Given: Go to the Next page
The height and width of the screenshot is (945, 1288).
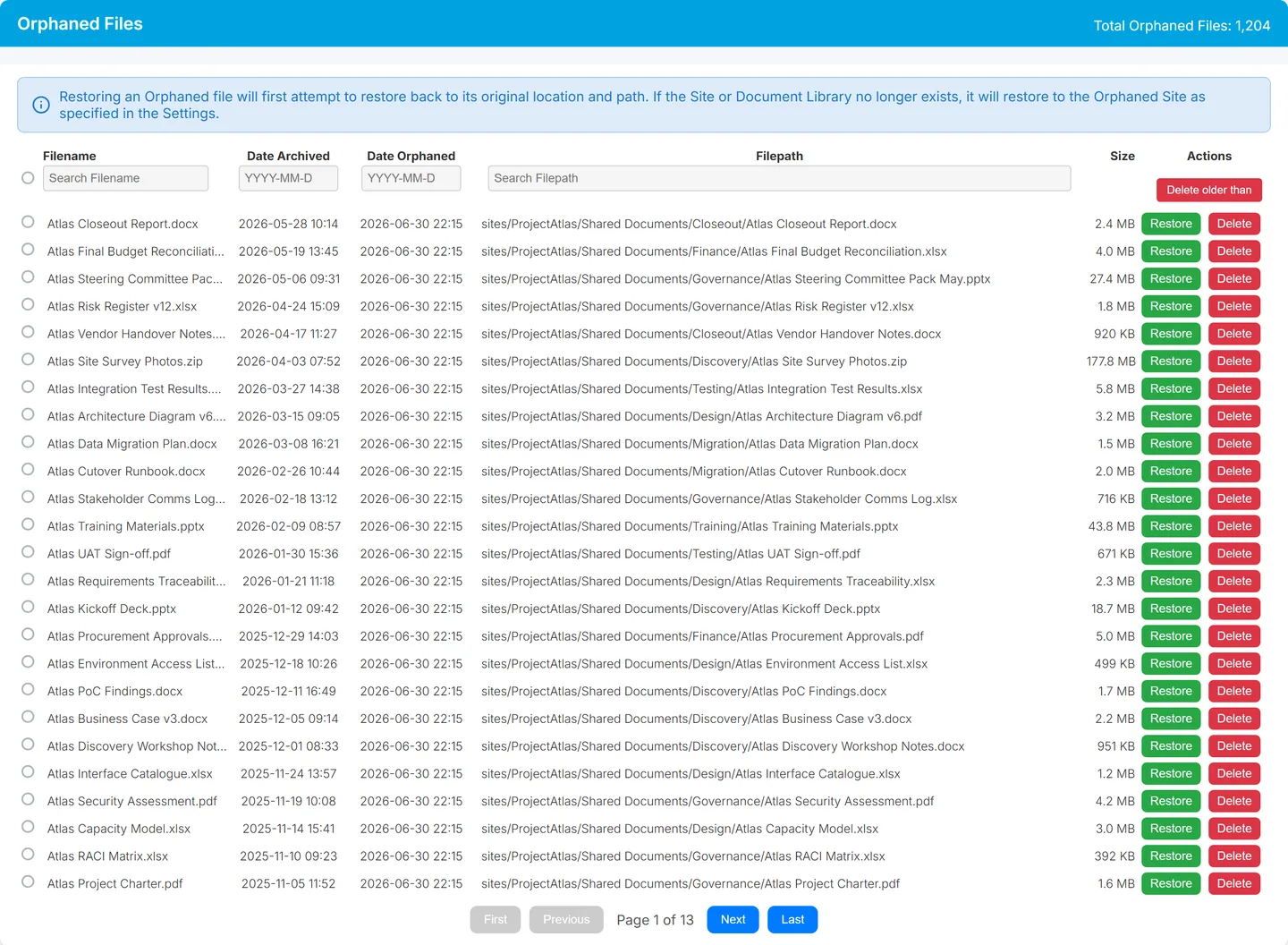Looking at the screenshot, I should (733, 919).
